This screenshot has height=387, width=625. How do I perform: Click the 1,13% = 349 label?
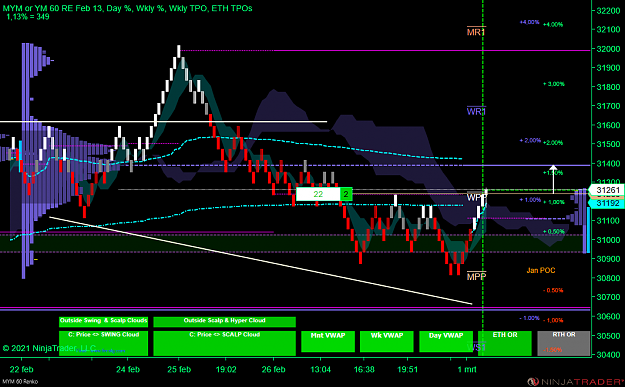(x=28, y=17)
